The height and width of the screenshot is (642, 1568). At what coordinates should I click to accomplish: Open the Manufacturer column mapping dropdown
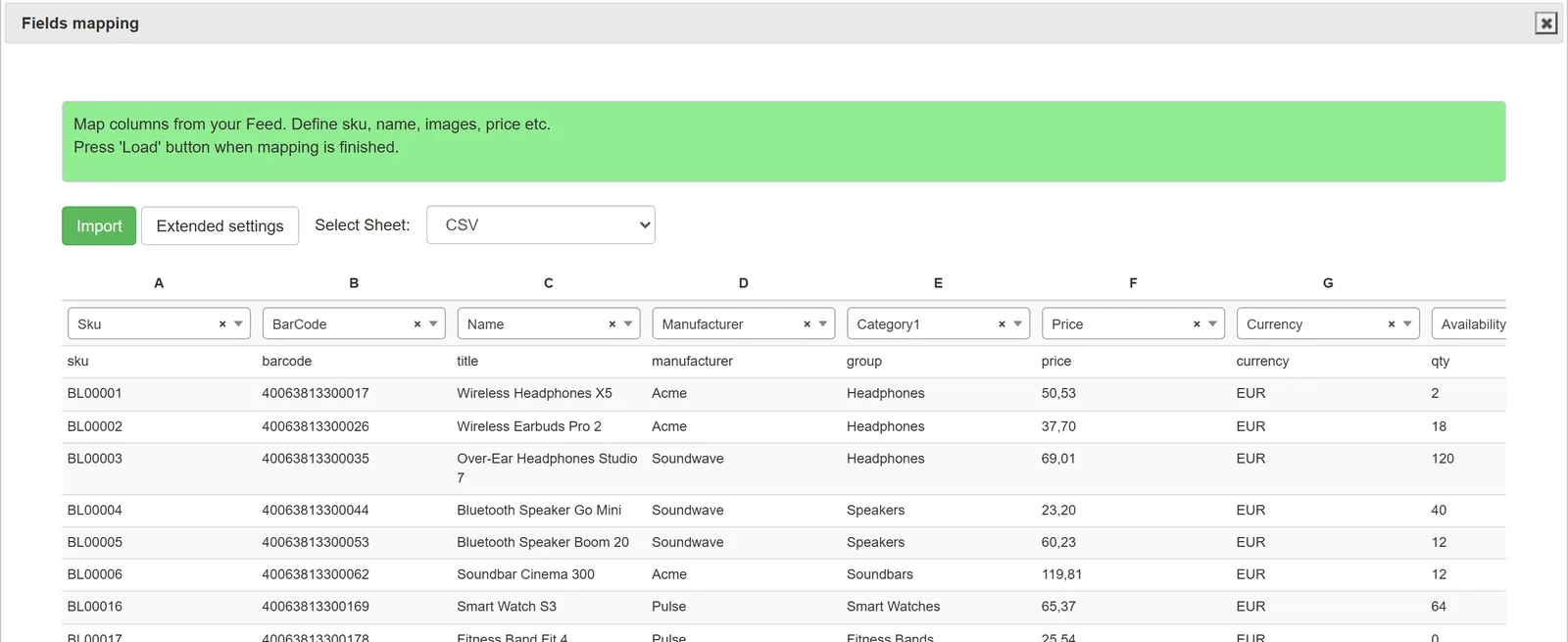tap(744, 323)
